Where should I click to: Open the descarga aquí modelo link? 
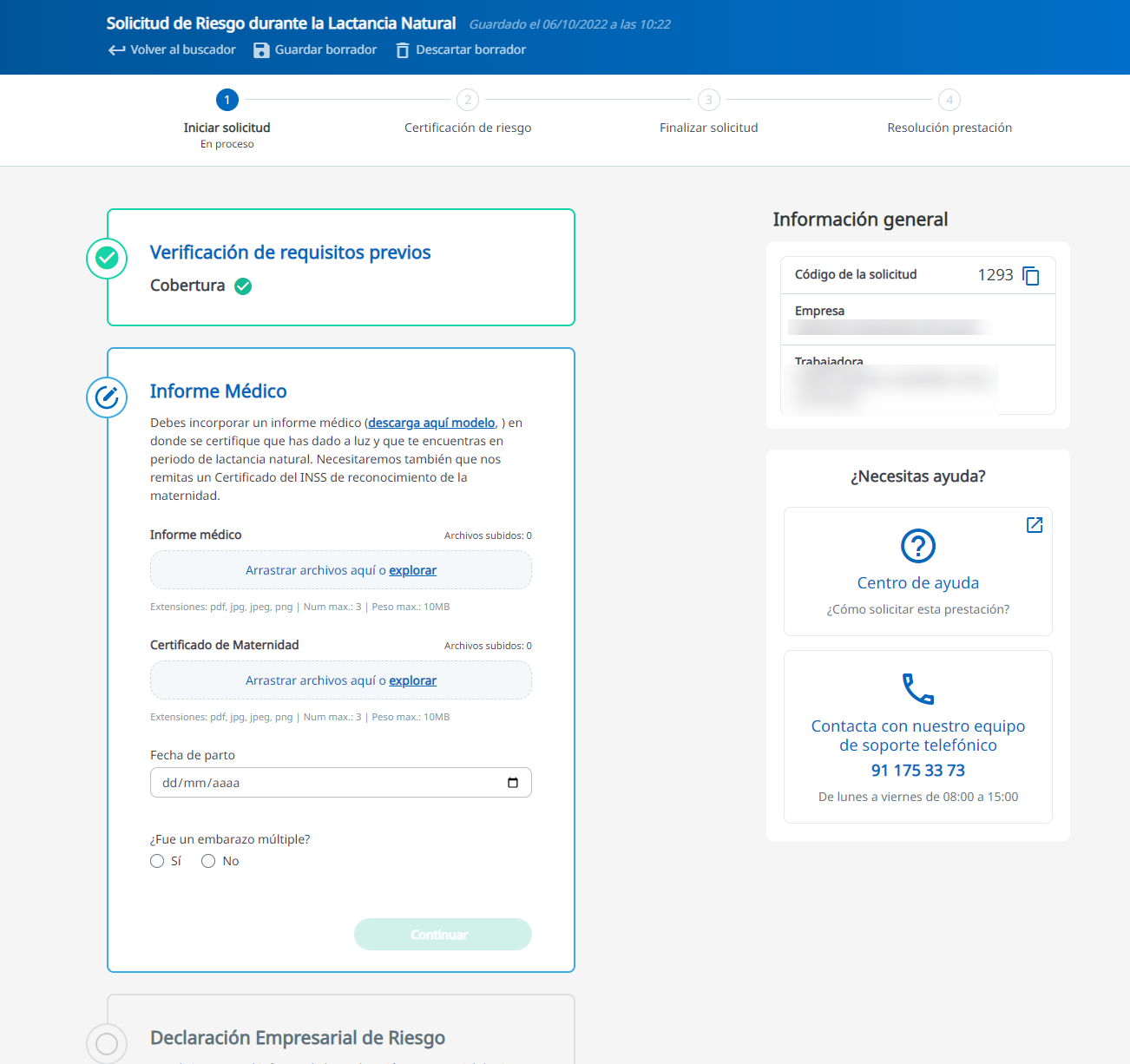point(431,423)
